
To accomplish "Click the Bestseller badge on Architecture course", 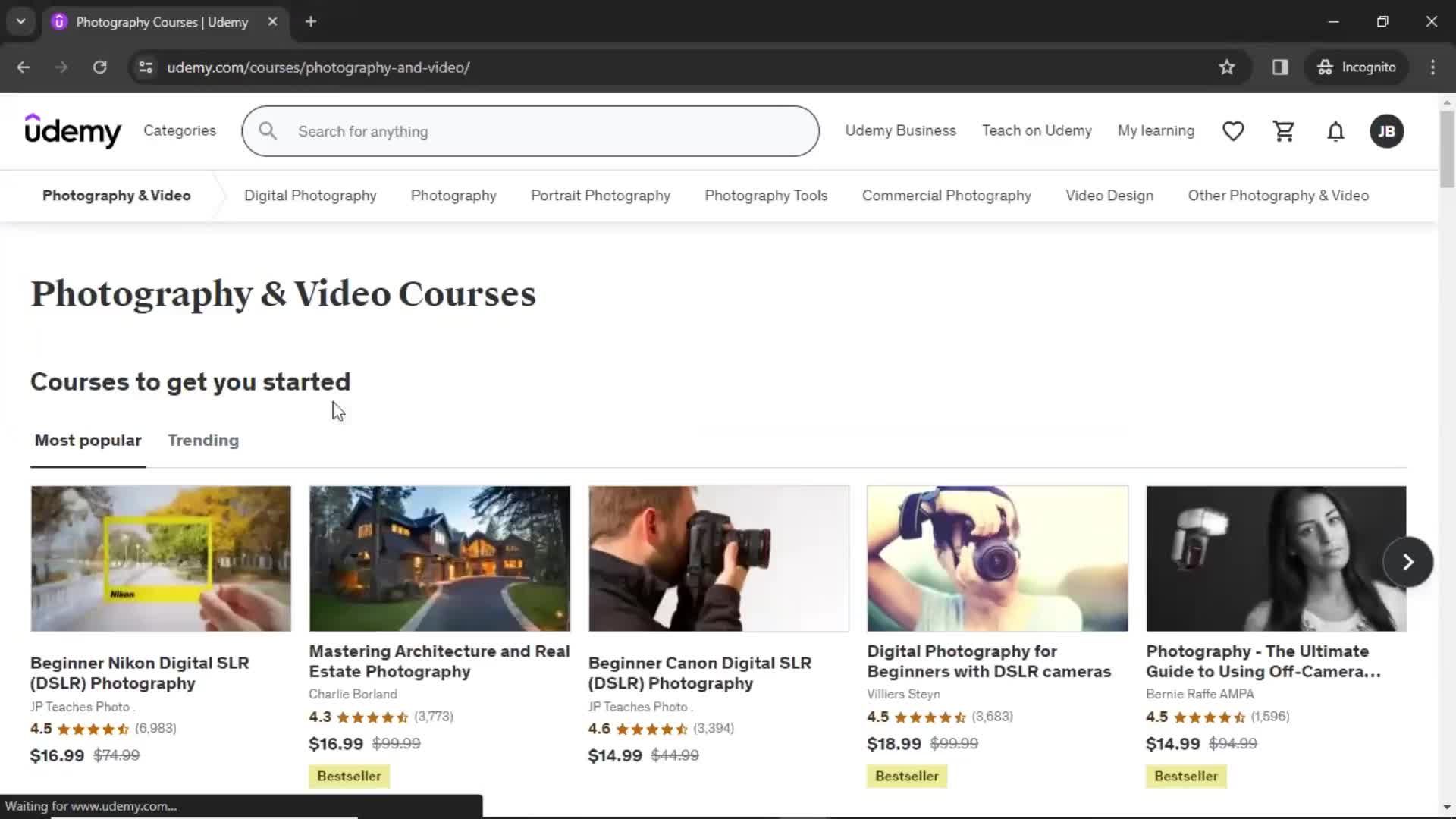I will (x=348, y=775).
